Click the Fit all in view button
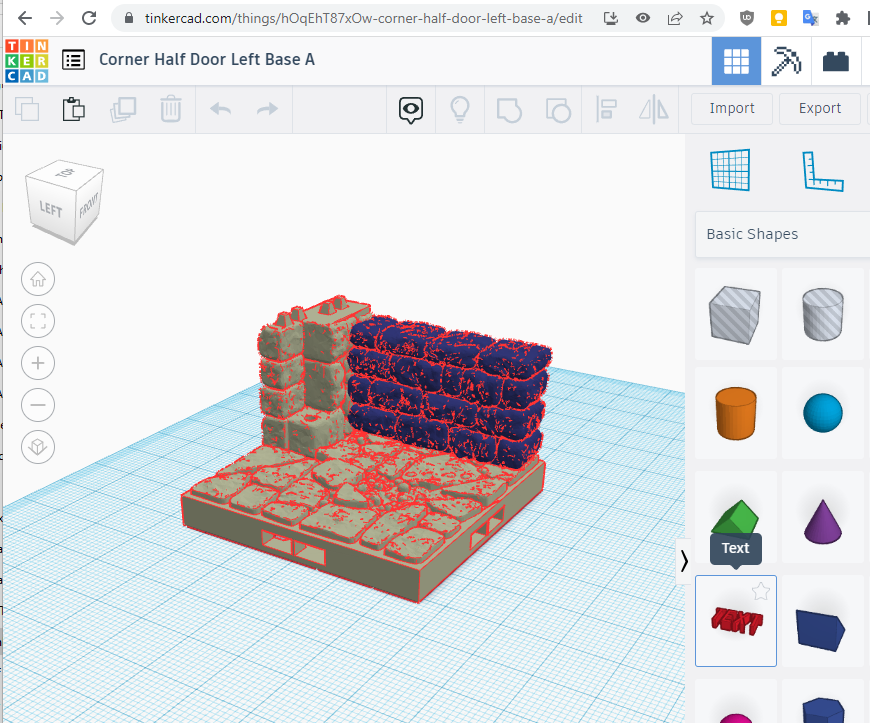Screen dimensions: 870x723 coord(38,321)
